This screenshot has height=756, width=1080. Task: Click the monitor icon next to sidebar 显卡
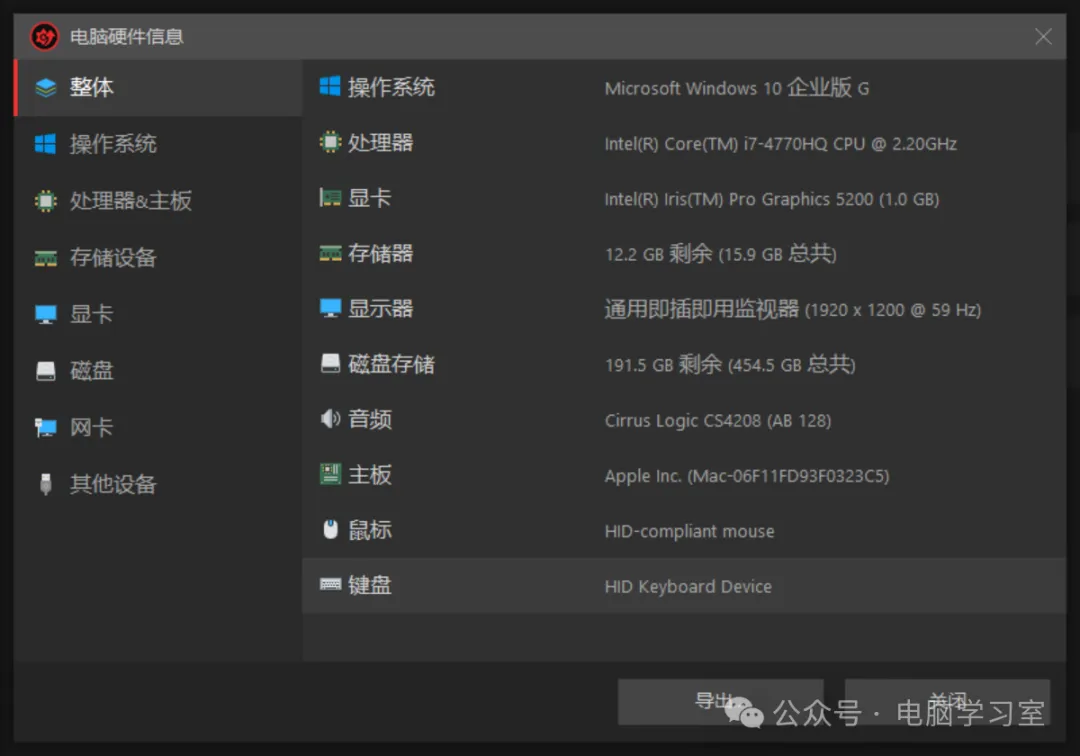click(x=45, y=315)
